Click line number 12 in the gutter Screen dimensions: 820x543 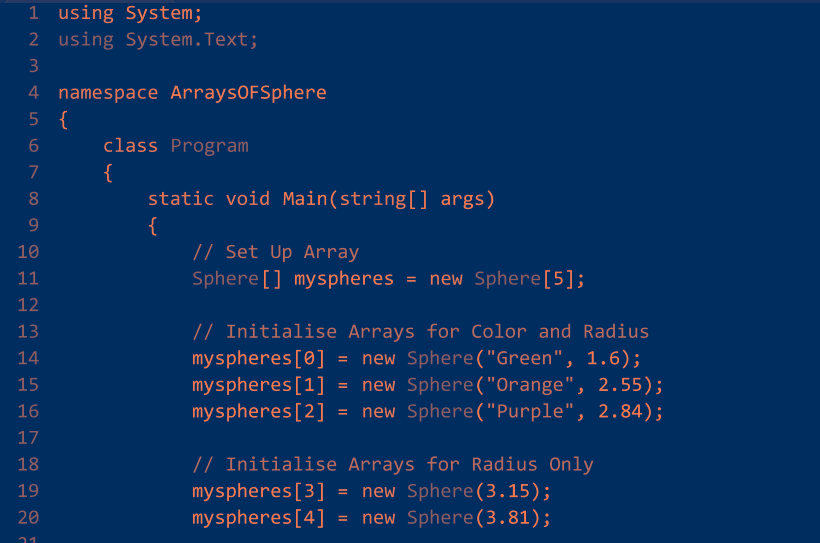tap(28, 305)
